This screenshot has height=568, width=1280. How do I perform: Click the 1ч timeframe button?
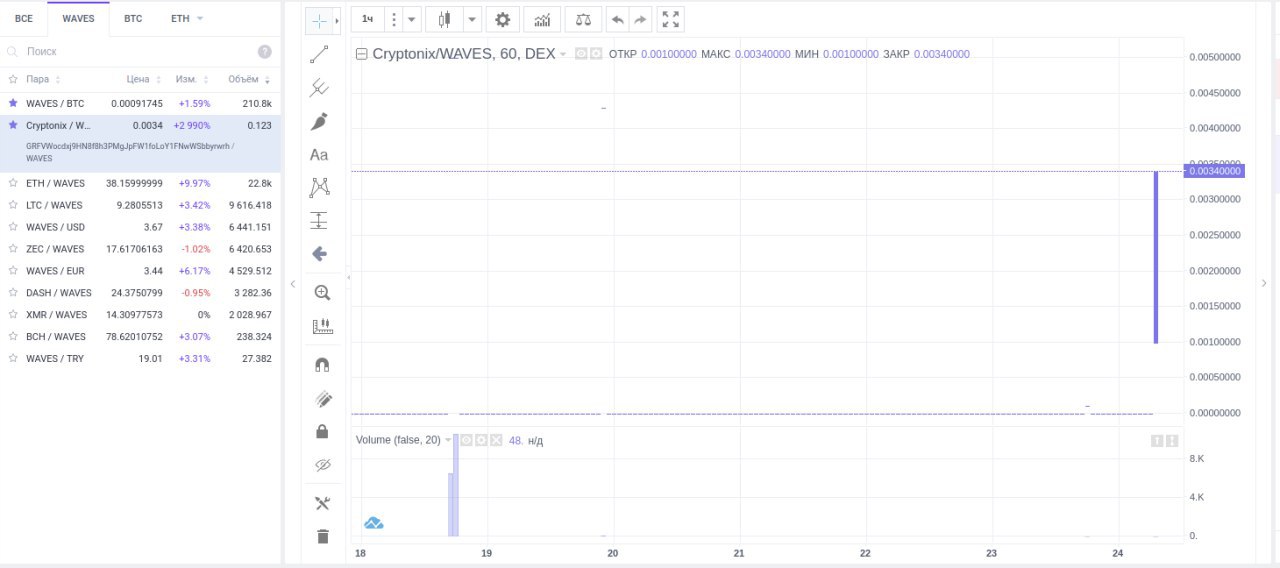368,19
